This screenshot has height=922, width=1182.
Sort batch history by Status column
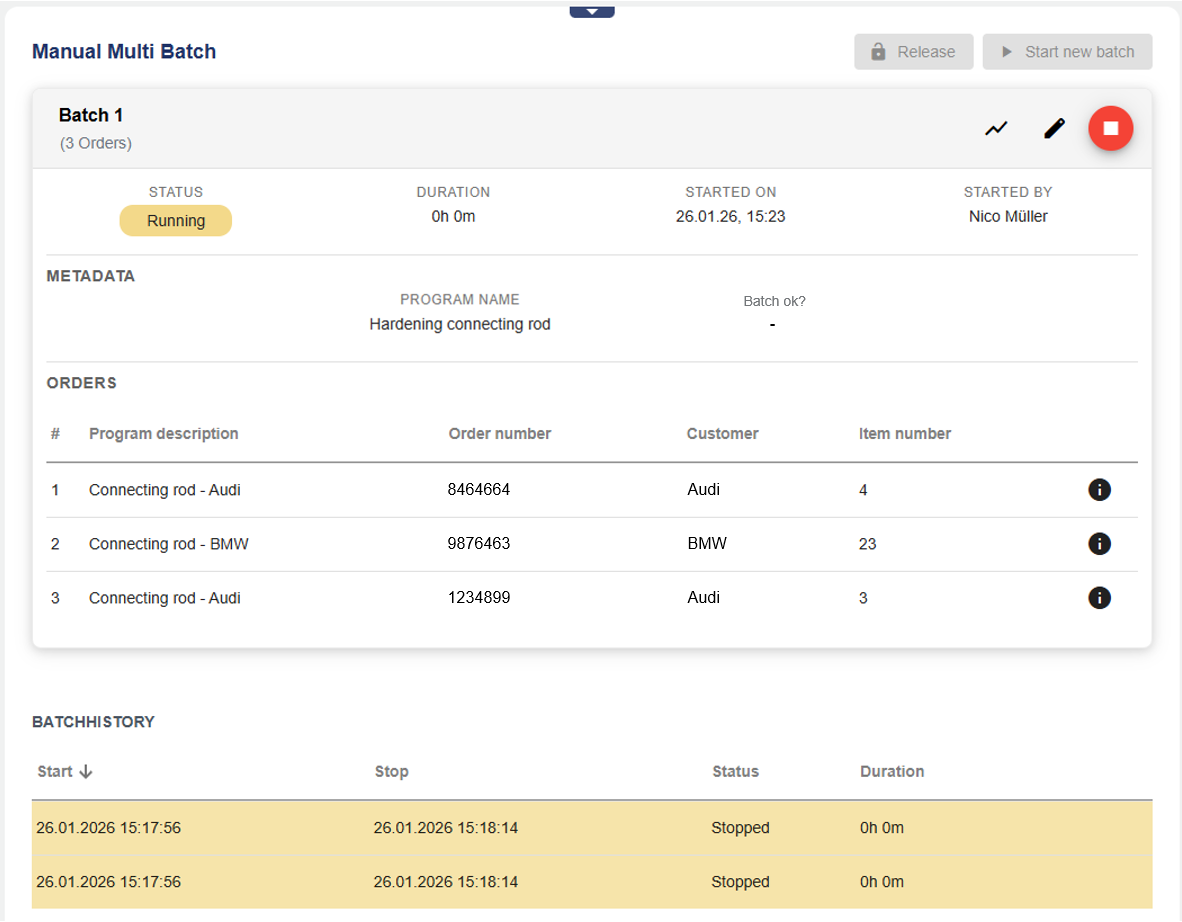tap(735, 772)
